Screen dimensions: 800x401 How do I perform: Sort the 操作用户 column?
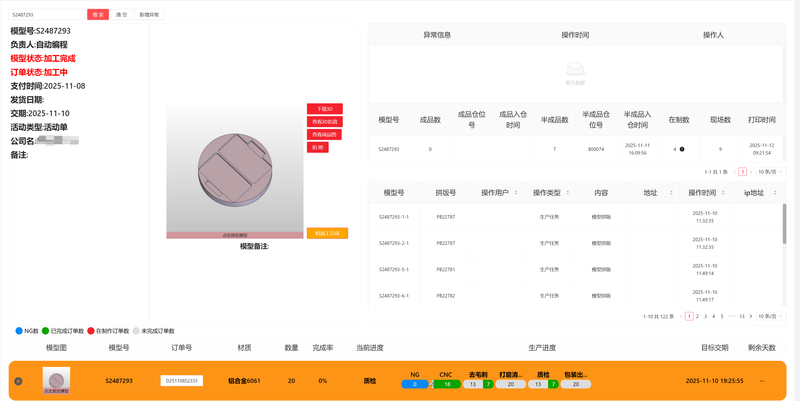(x=516, y=193)
